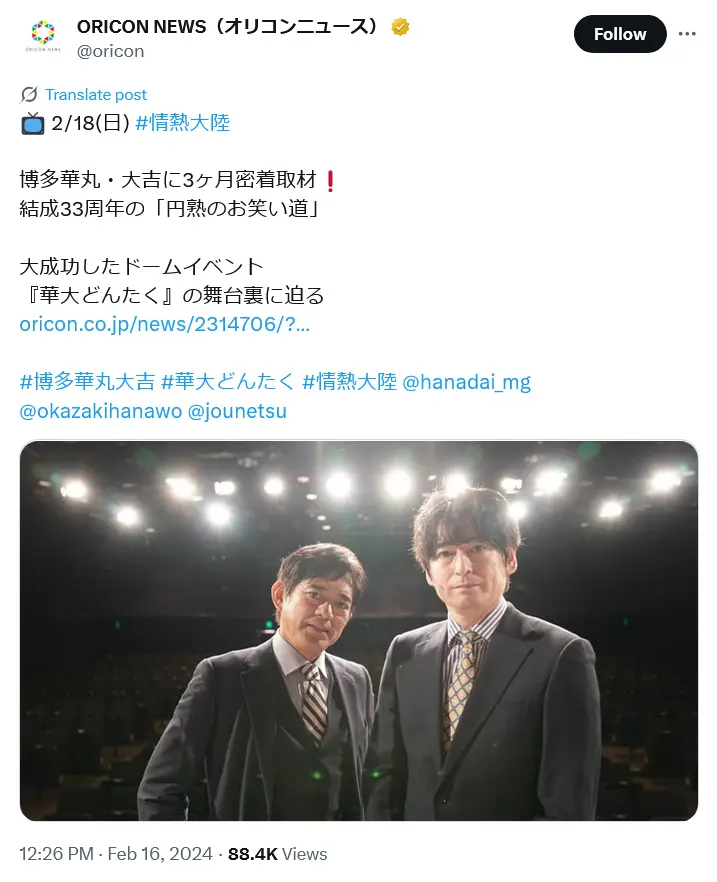Click the 12:26 PM Feb 16, 2024 timestamp
717x882 pixels.
(116, 853)
